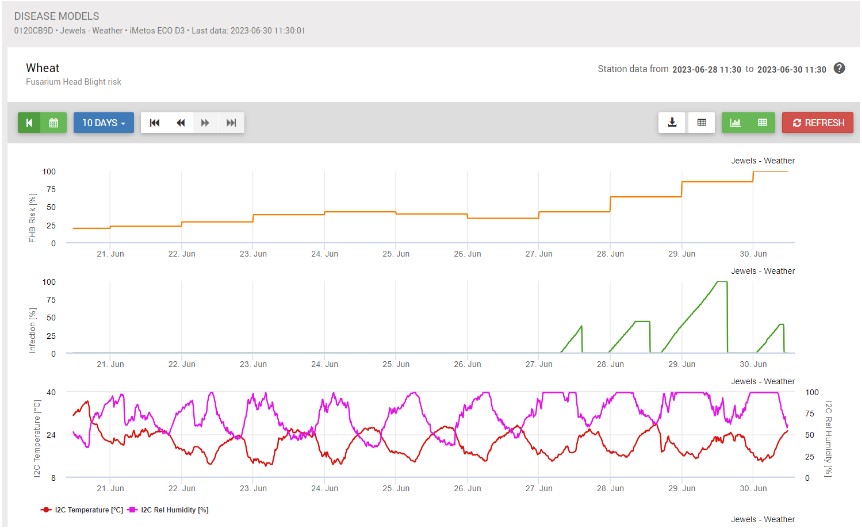Click the end date 2023-06-30 11:30
Viewport: 862px width, 532px height.
tap(792, 69)
